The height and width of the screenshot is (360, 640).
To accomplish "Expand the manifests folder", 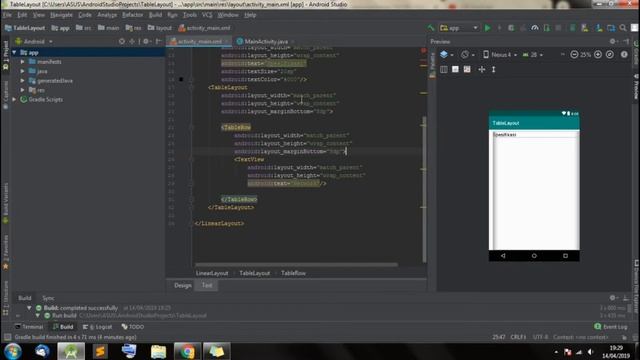I will [x=22, y=62].
